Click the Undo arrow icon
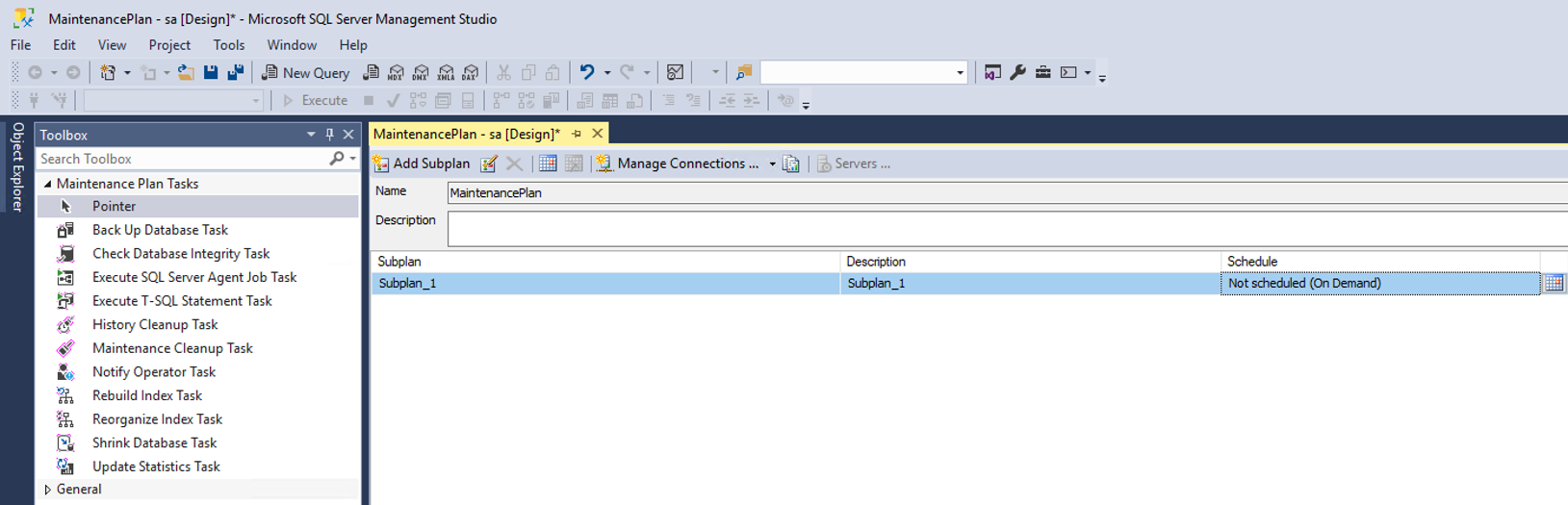Image resolution: width=1568 pixels, height=505 pixels. (586, 73)
